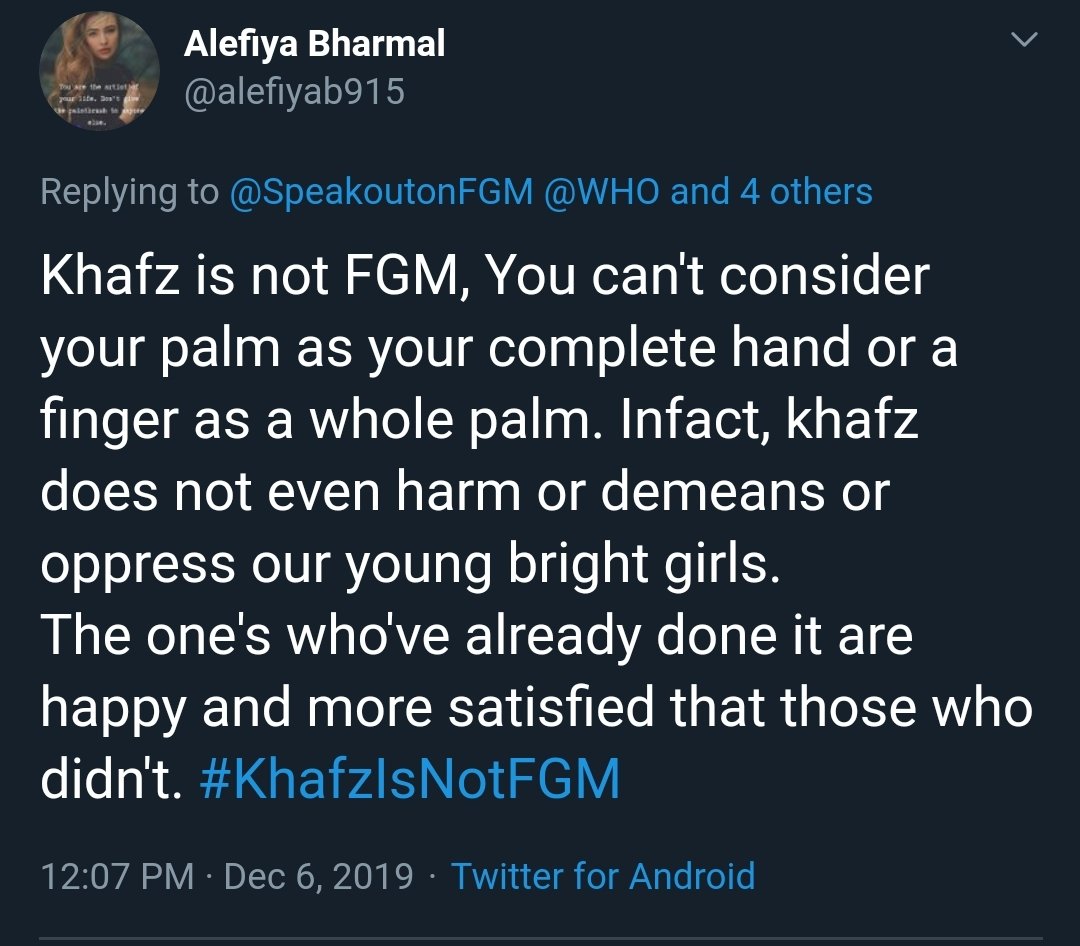This screenshot has height=946, width=1080.
Task: Click the line "The one's who've already"
Action: coord(476,637)
